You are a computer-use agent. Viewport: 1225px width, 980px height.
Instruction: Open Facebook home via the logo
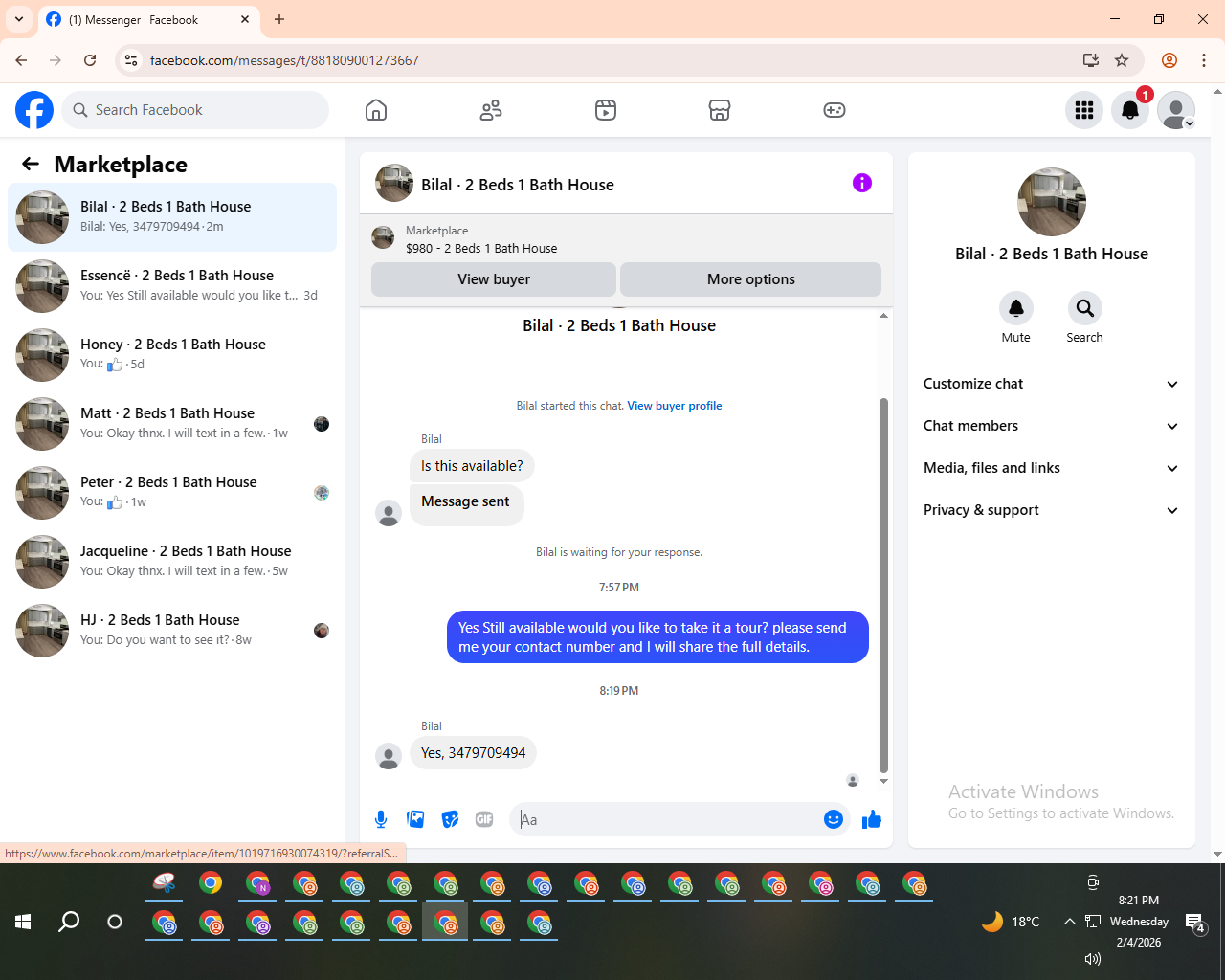pyautogui.click(x=34, y=110)
